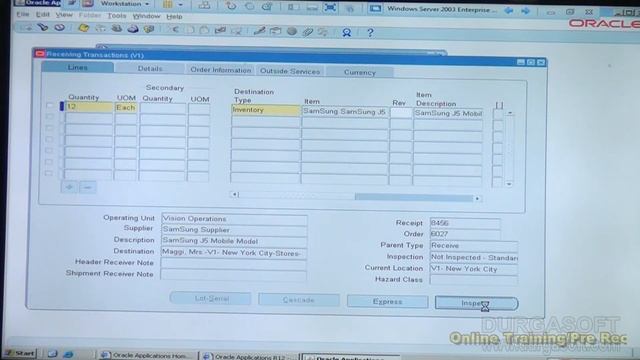Click the Show Navigator toolbar icon
Image resolution: width=640 pixels, height=360 pixels.
[x=60, y=28]
